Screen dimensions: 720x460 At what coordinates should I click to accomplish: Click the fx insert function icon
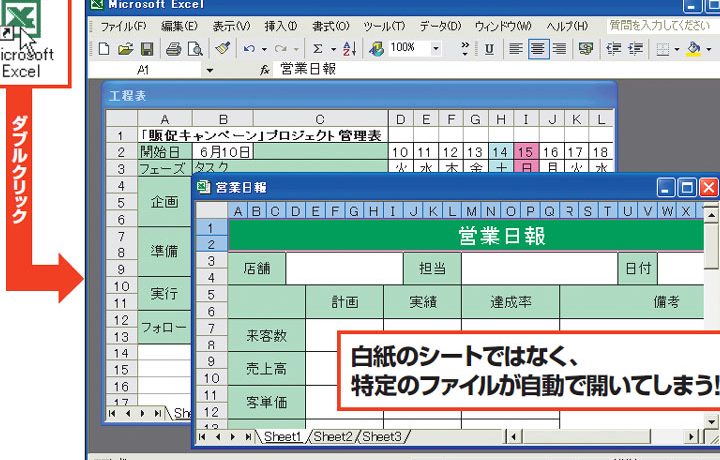(265, 70)
